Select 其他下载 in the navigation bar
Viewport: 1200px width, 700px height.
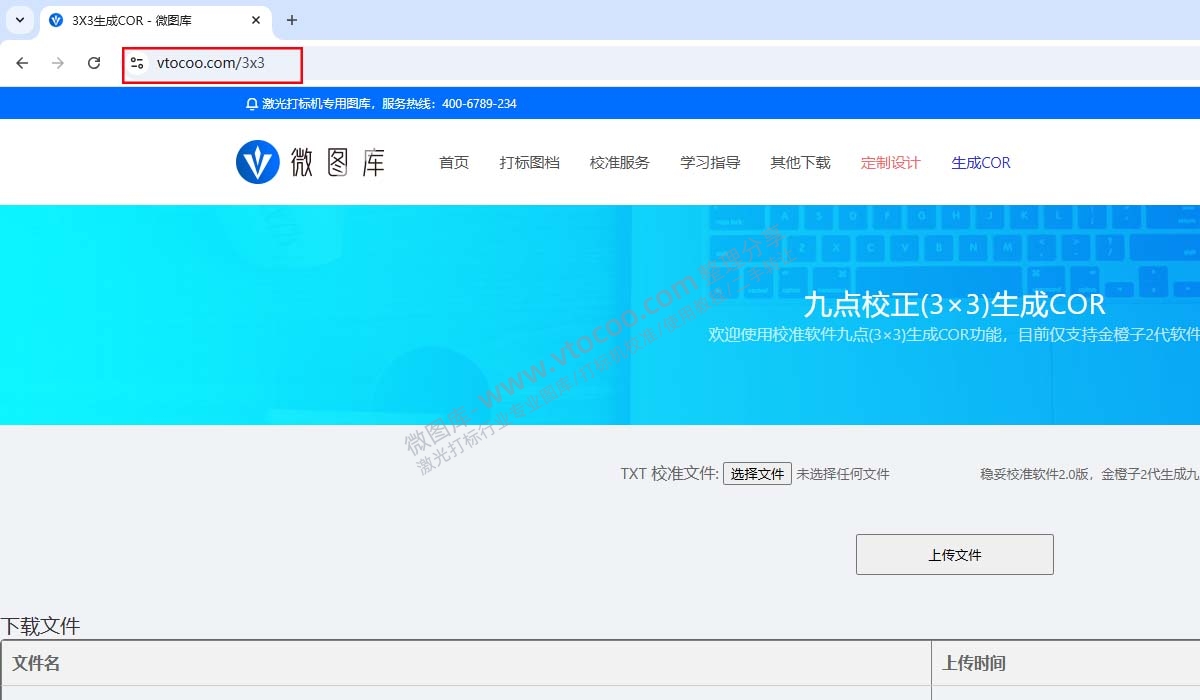click(800, 162)
